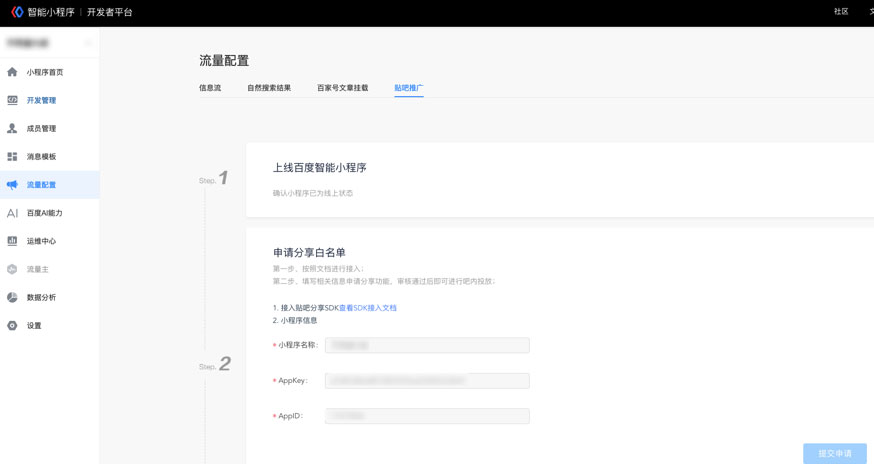The image size is (874, 464).
Task: Switch to the 信息流 tab
Action: pos(210,88)
